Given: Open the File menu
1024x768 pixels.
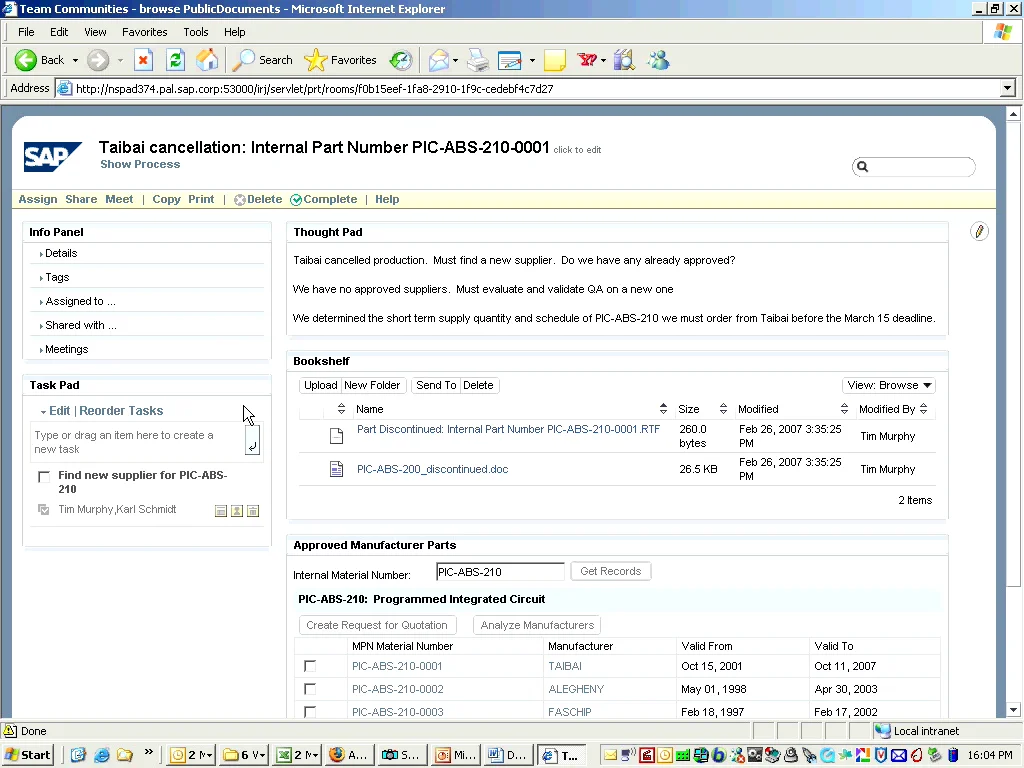Looking at the screenshot, I should [x=26, y=32].
